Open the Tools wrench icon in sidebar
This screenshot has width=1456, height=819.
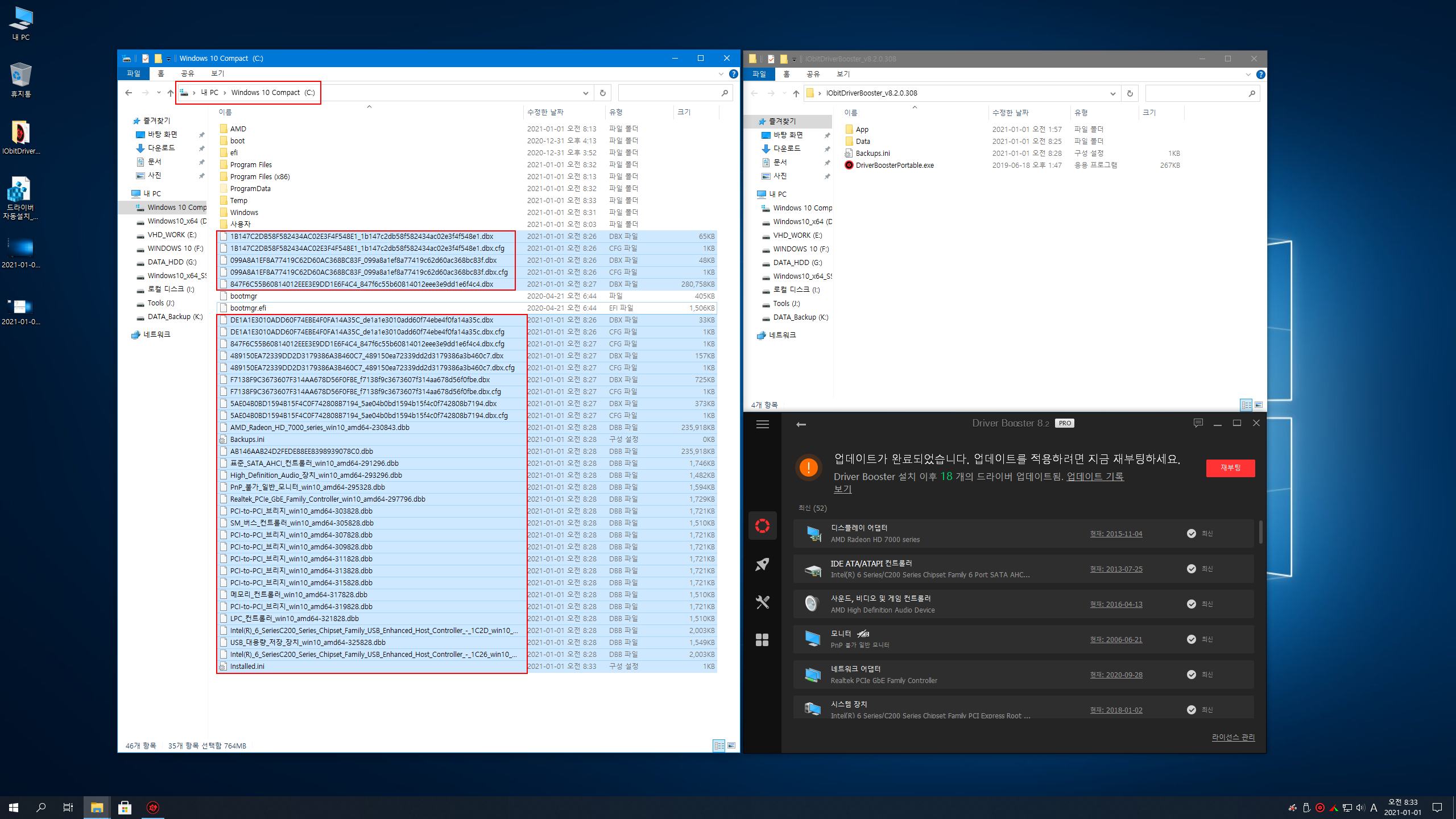tap(762, 602)
